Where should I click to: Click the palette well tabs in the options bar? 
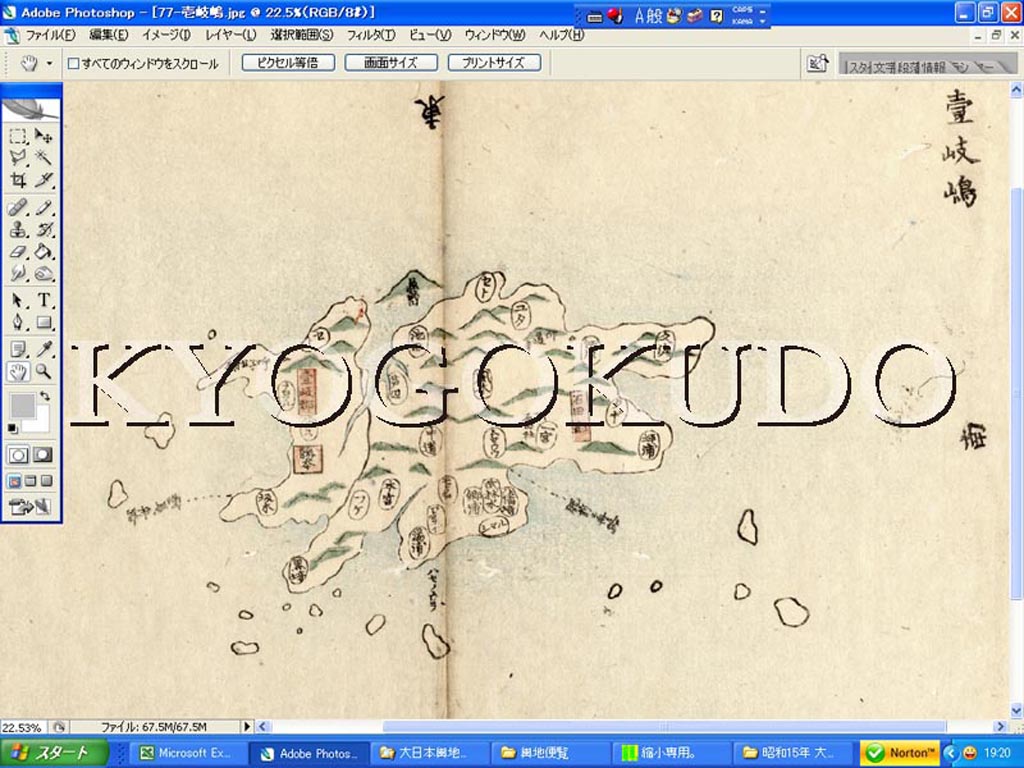927,64
